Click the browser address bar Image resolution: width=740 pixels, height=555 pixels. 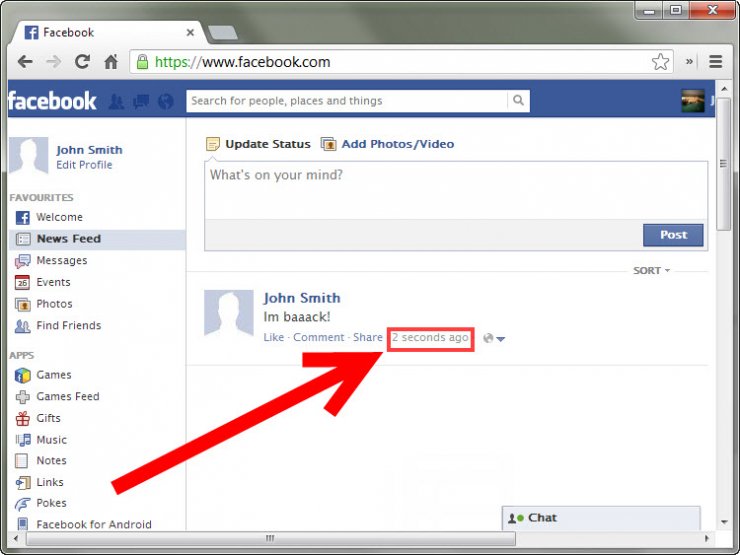tap(401, 62)
